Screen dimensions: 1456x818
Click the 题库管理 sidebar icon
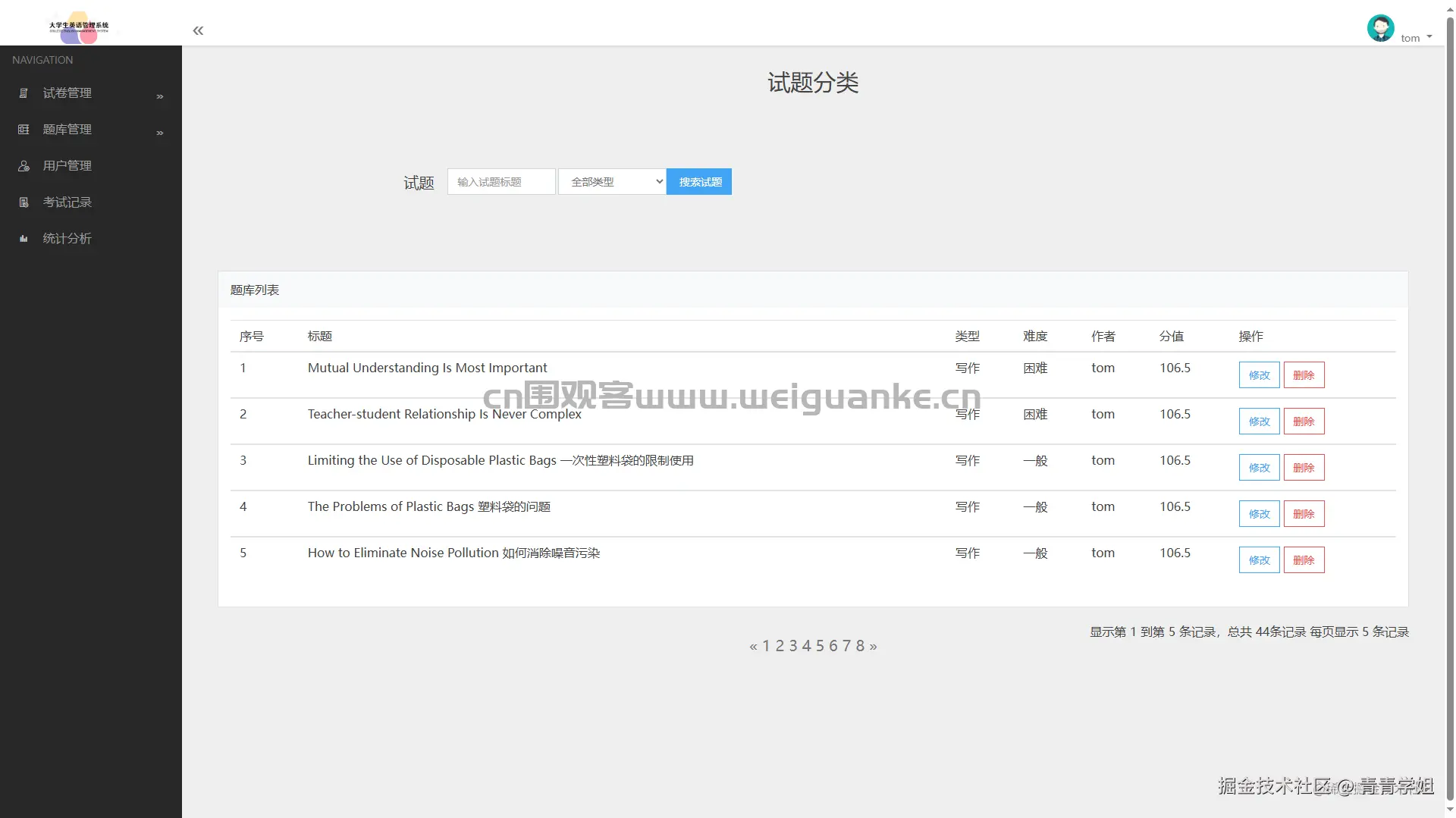point(24,129)
